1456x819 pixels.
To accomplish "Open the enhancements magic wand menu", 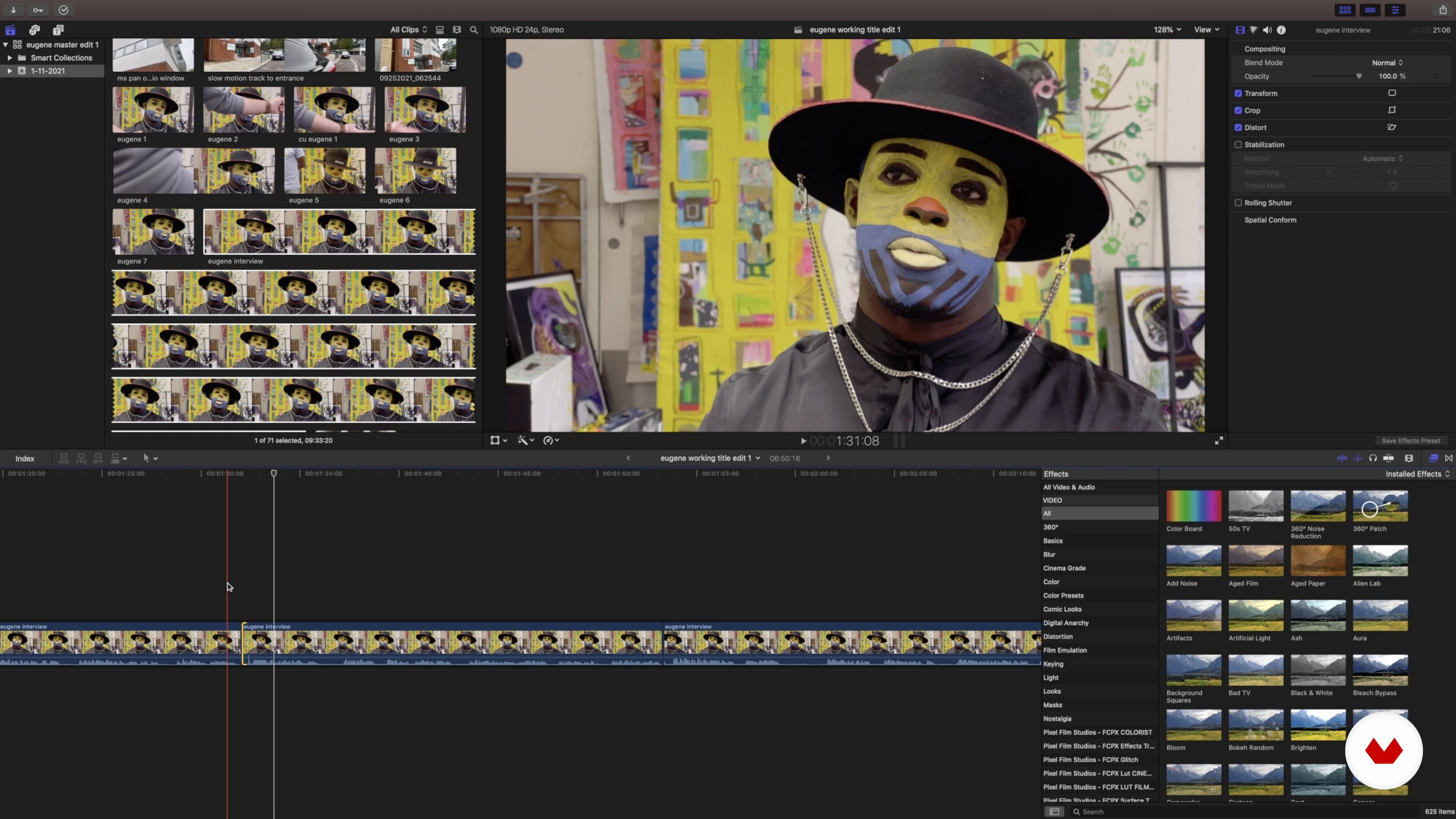I will [x=526, y=440].
